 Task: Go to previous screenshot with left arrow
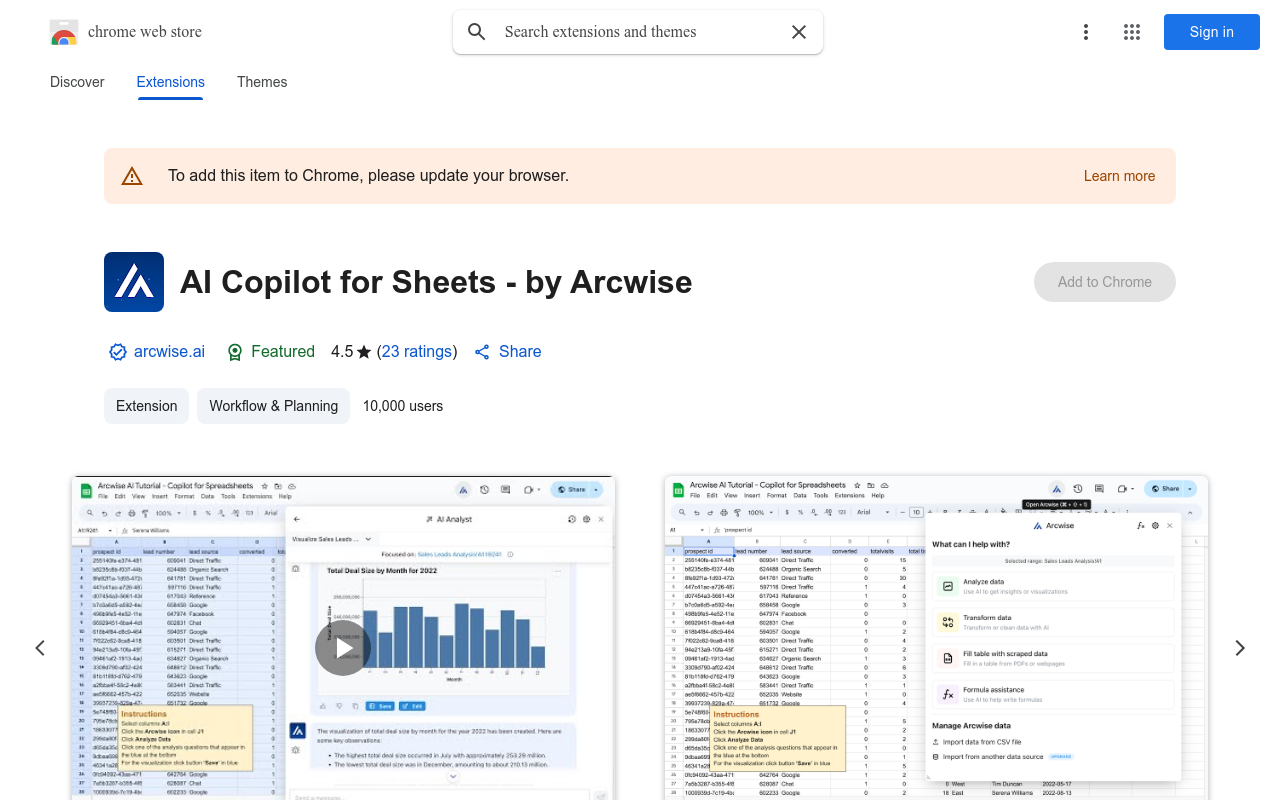tap(40, 648)
